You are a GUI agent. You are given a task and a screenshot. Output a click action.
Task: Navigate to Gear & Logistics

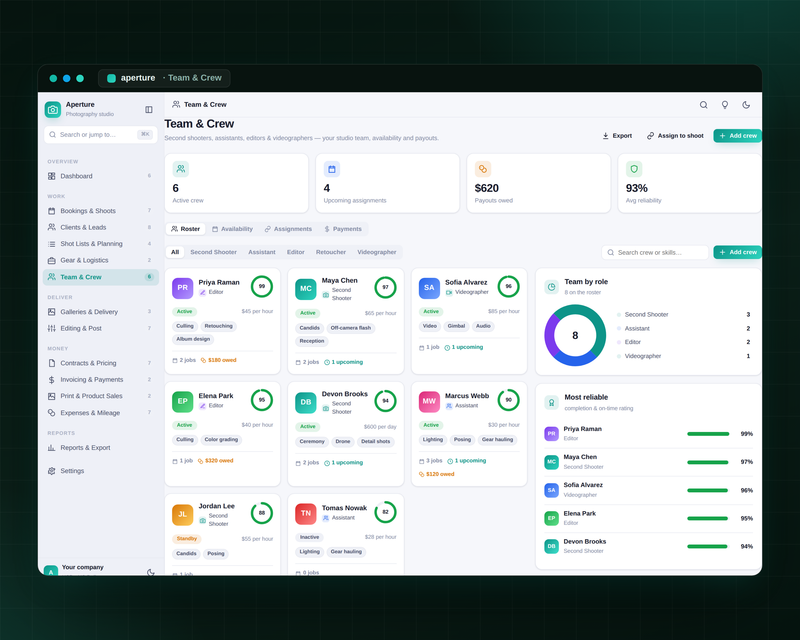tap(101, 260)
